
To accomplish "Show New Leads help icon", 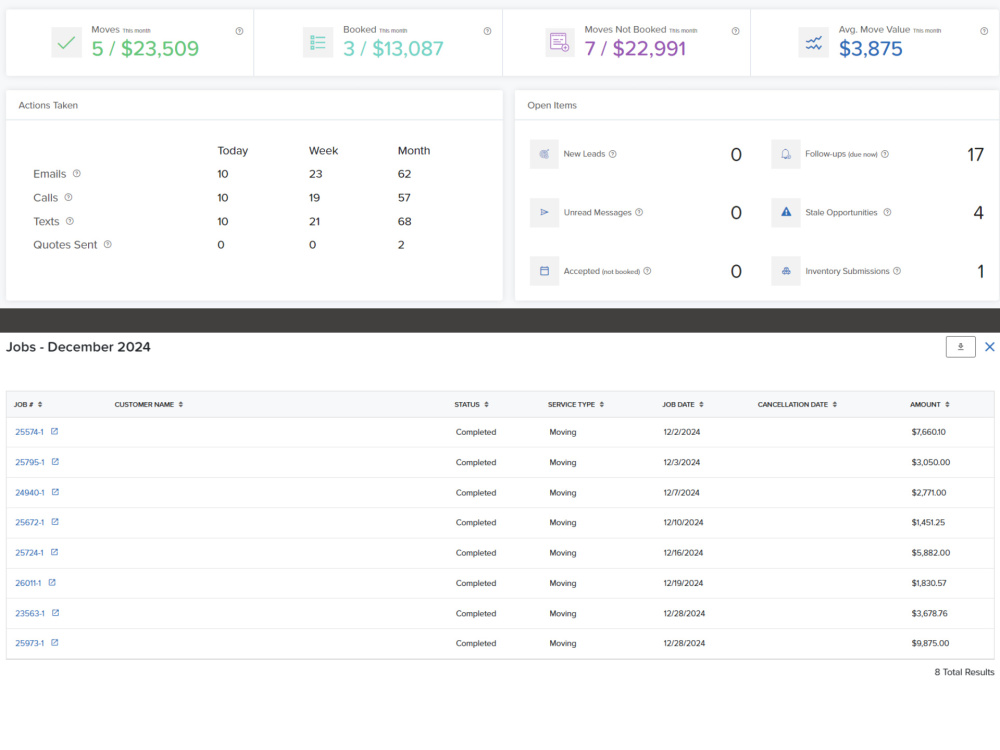I will click(613, 154).
